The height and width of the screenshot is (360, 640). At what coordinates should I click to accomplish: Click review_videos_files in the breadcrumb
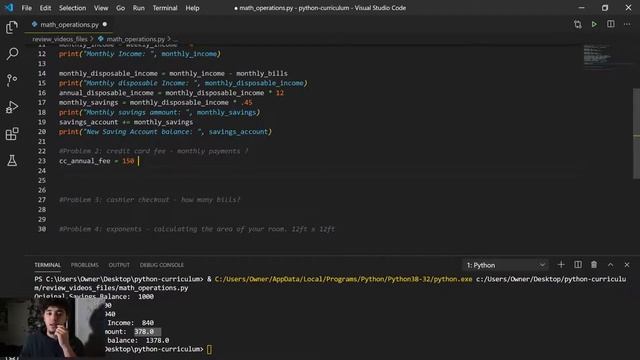(60, 39)
